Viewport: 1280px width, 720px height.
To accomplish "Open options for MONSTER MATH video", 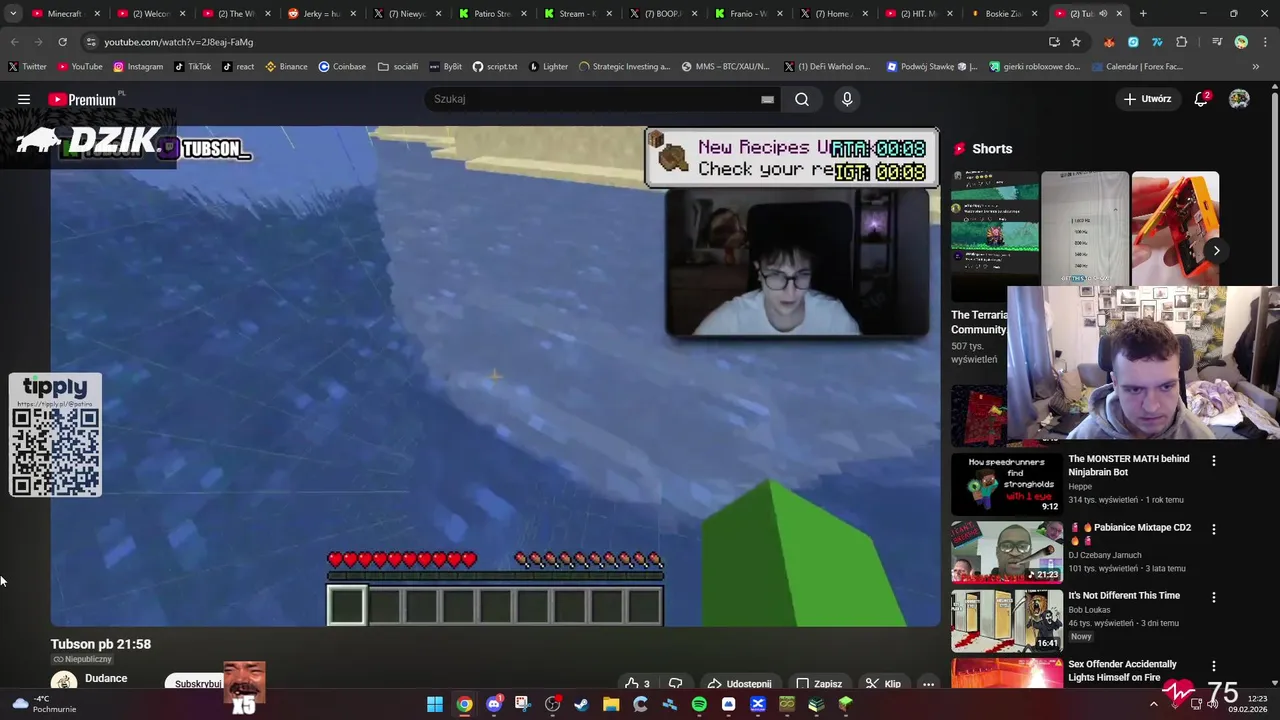I will (x=1214, y=461).
